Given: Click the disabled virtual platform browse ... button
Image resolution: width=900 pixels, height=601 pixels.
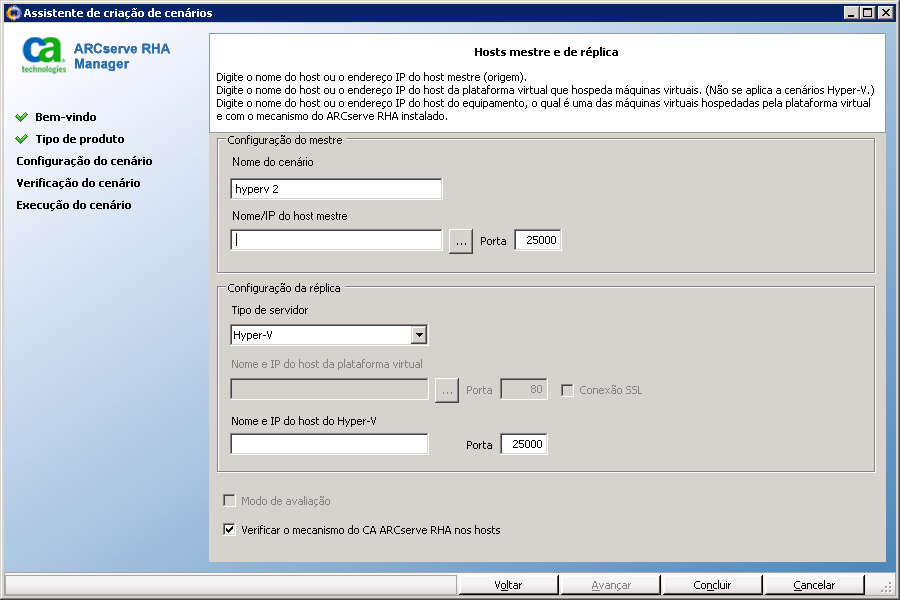Looking at the screenshot, I should (447, 390).
